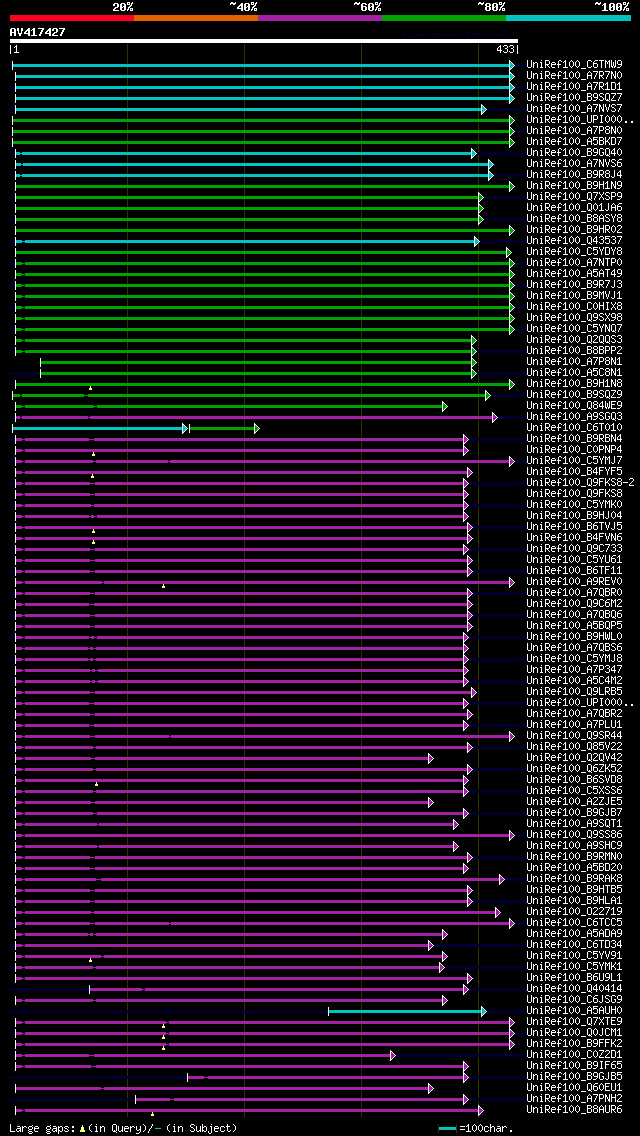Screen dimensions: 640x1136
Task: Select the UniRef100_A9REV0 label
Action: tap(574, 582)
